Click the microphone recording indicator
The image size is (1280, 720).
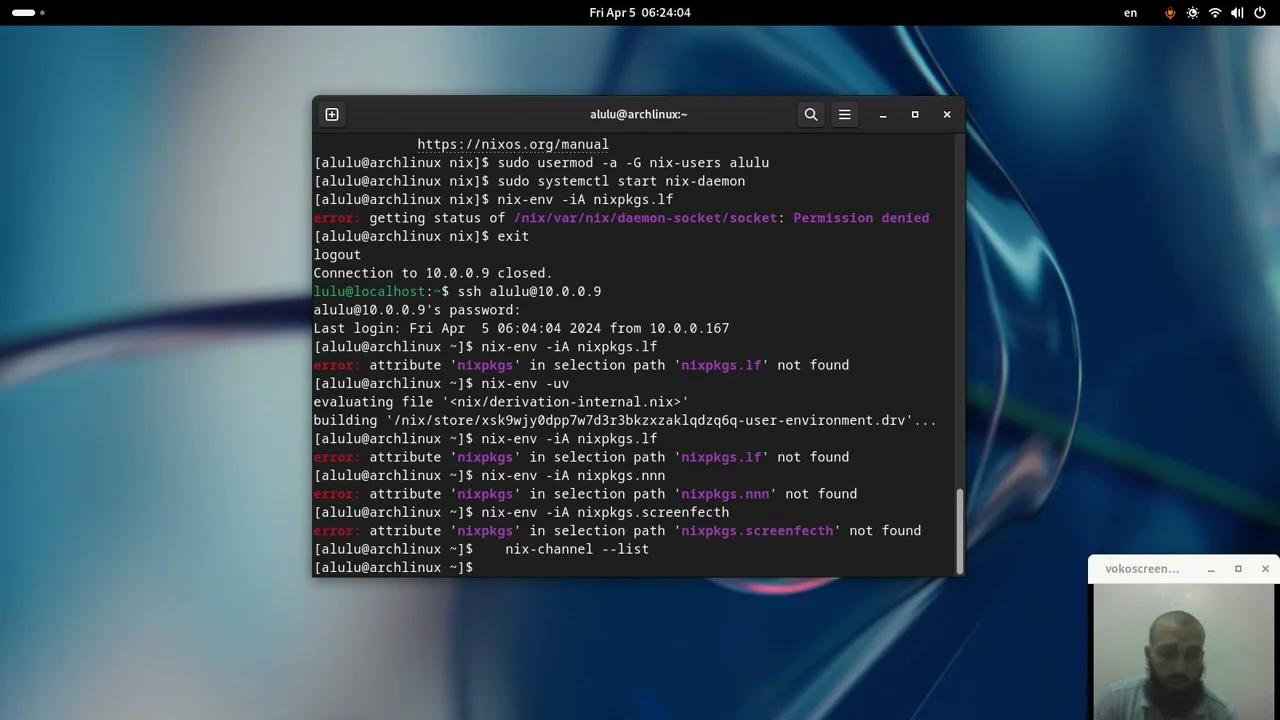[x=1170, y=13]
